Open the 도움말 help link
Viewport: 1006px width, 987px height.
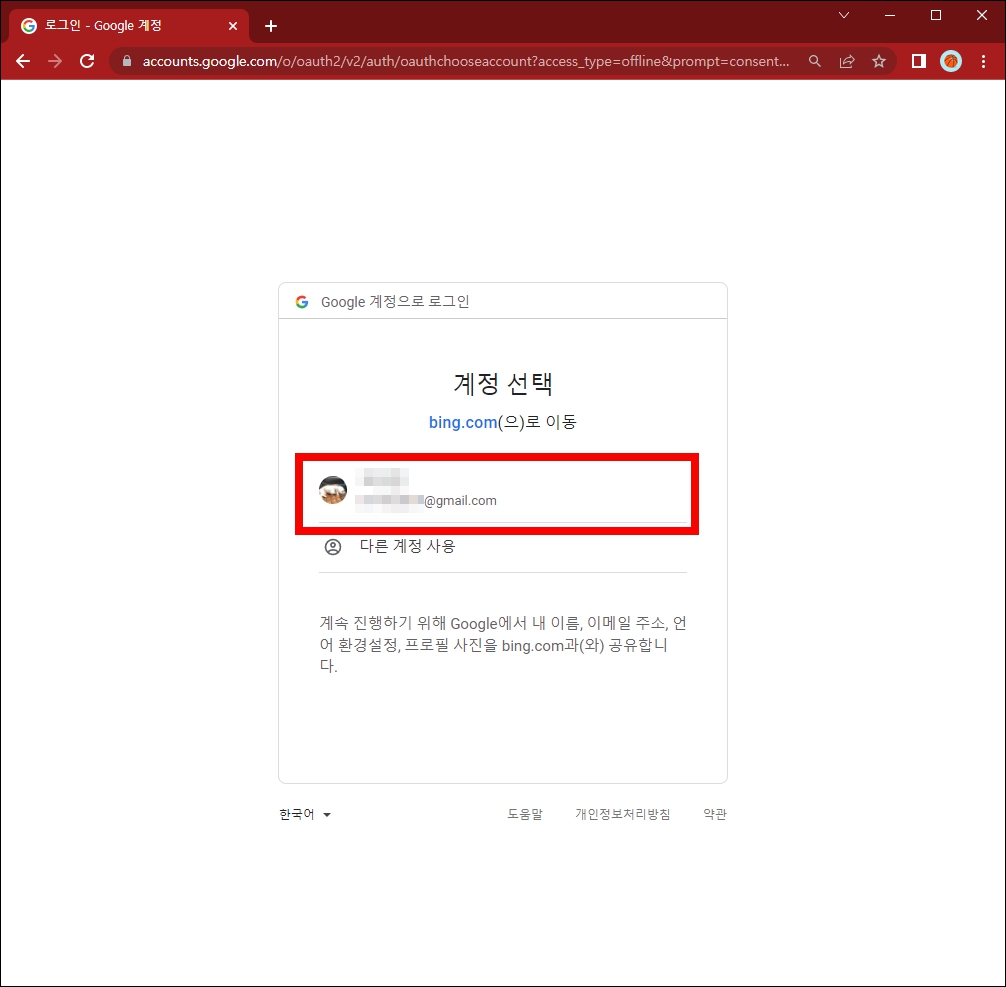click(x=525, y=814)
